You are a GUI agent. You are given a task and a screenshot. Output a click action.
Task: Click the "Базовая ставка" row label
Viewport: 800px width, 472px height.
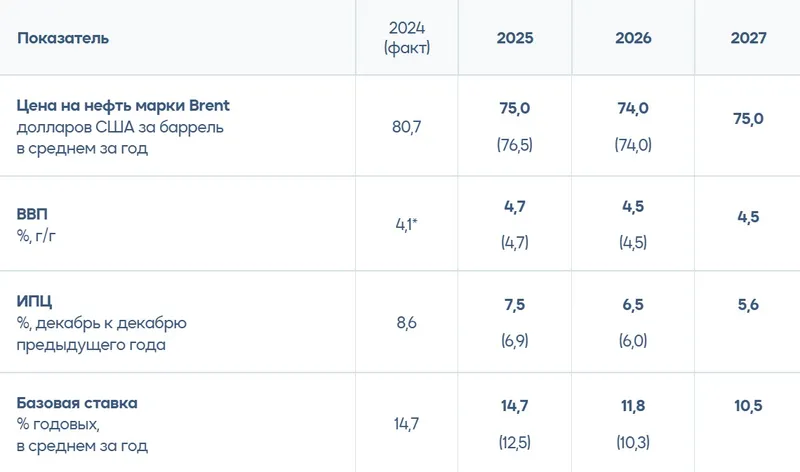77,403
